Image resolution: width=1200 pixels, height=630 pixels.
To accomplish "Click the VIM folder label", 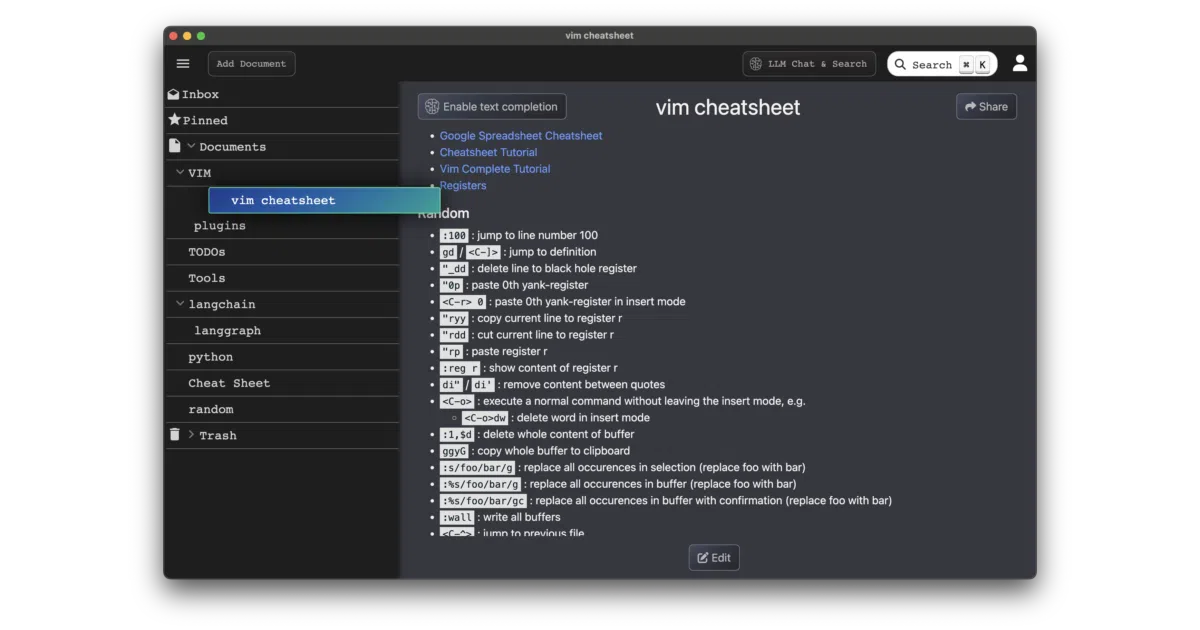I will (200, 173).
